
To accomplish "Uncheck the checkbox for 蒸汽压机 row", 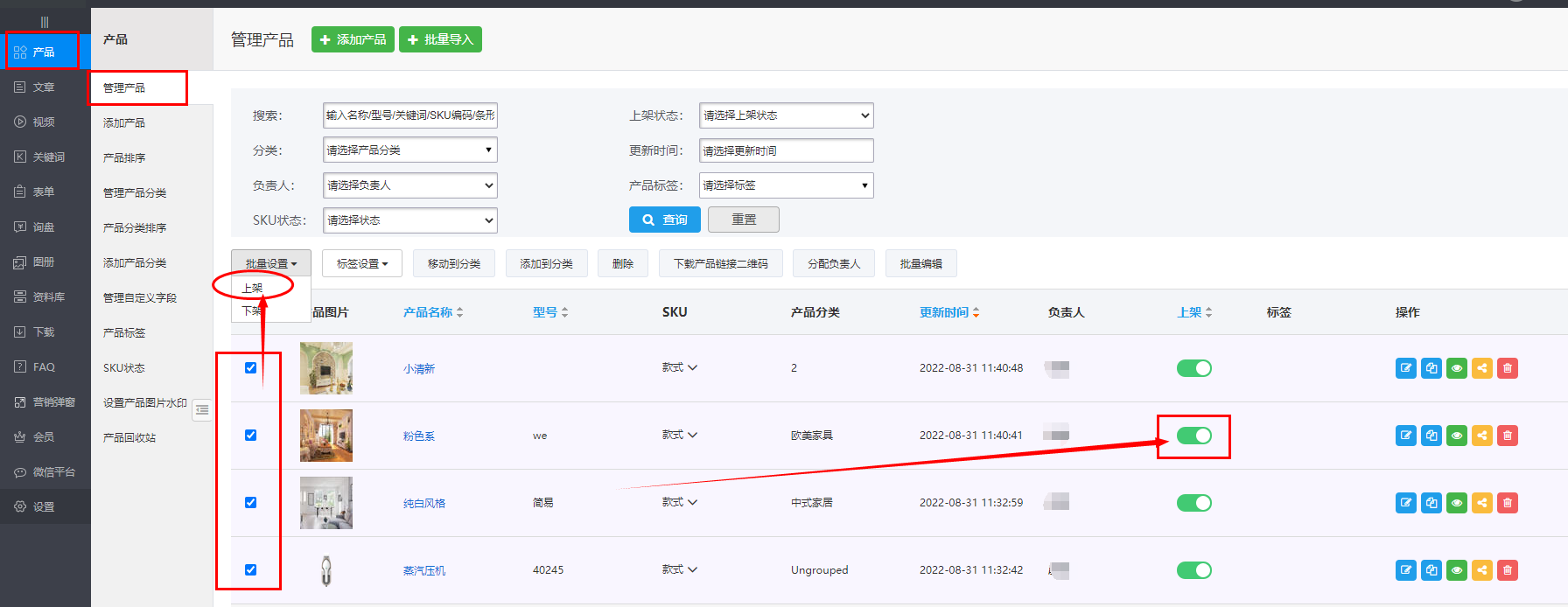I will (x=251, y=570).
